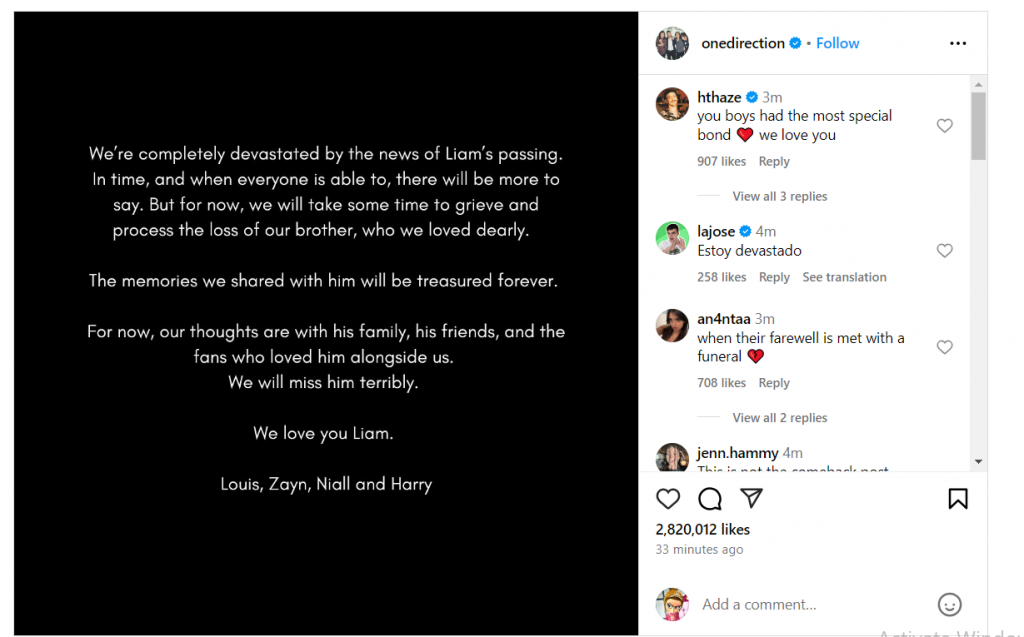The height and width of the screenshot is (637, 1024).
Task: Click the Follow link
Action: 837,43
